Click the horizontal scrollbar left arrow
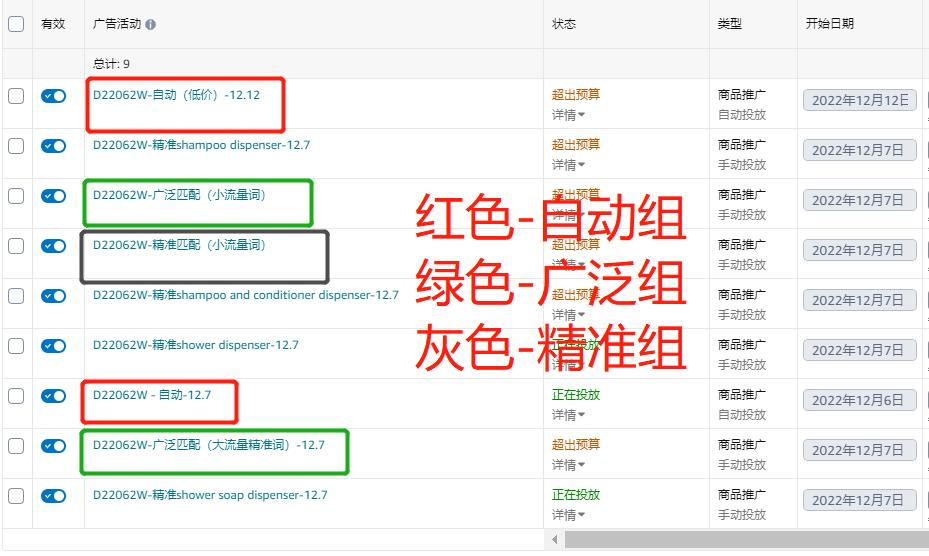 555,540
